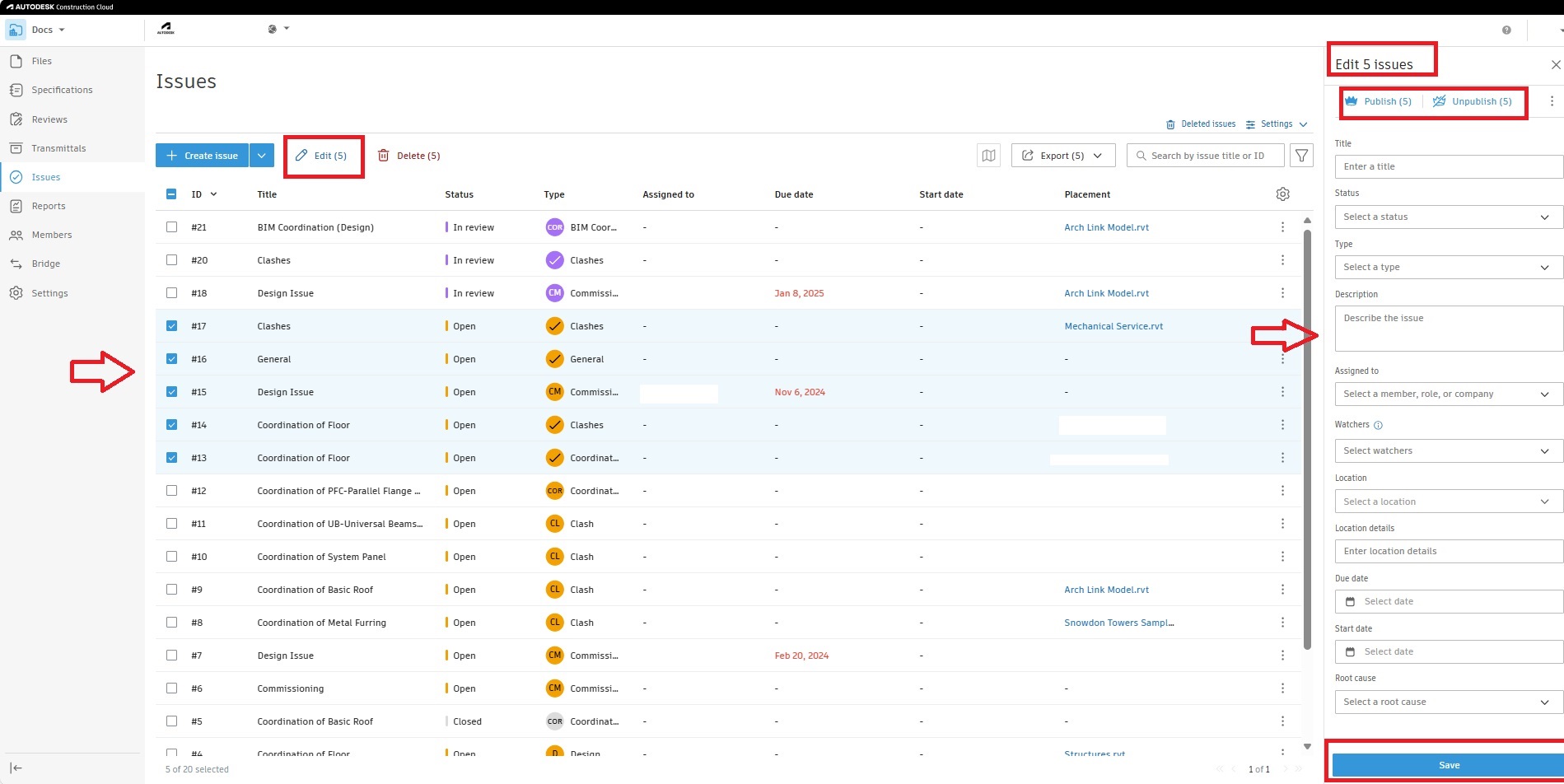
Task: Click the filter icon next to the search box
Action: pos(1301,155)
